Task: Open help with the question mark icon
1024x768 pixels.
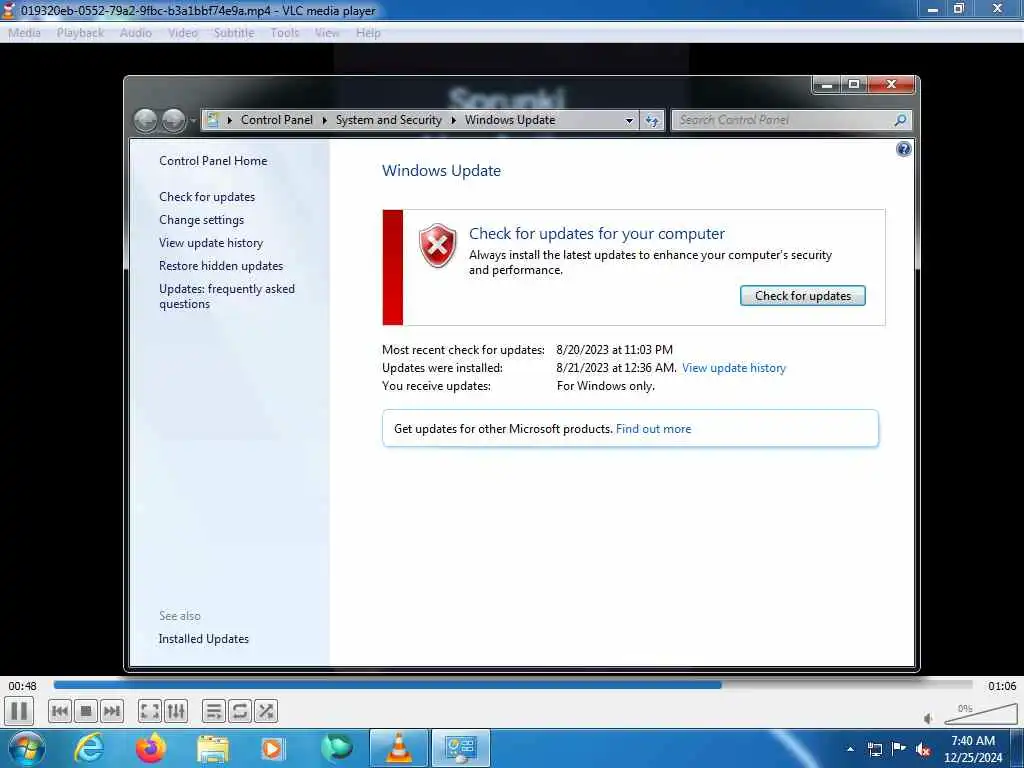Action: pyautogui.click(x=903, y=150)
